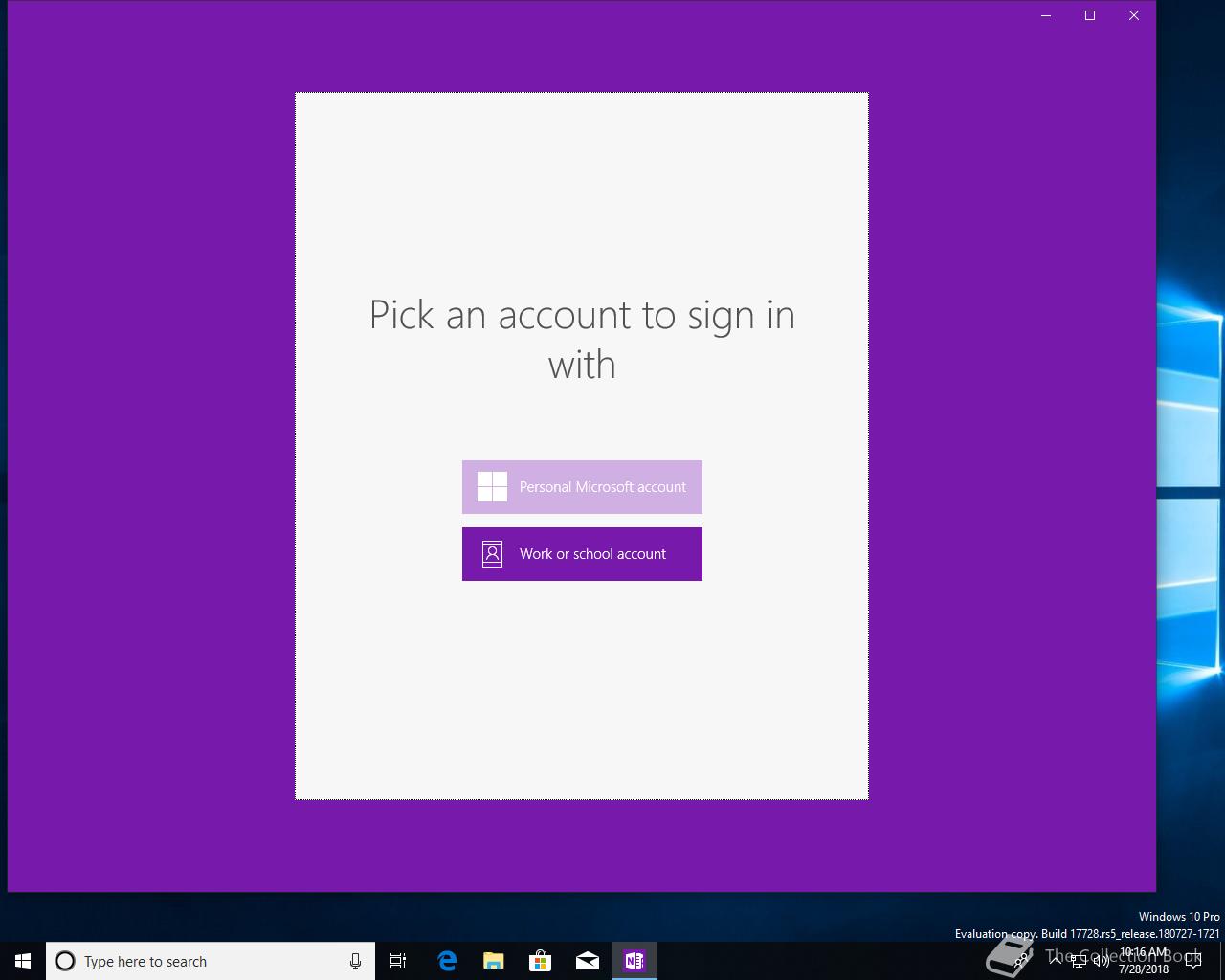
Task: Open the network icon in the system tray
Action: [x=1079, y=961]
